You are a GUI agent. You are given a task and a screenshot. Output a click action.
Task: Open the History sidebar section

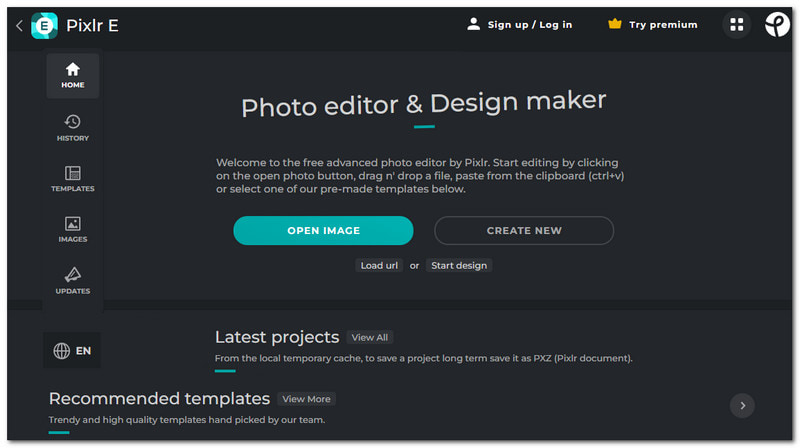(x=72, y=127)
